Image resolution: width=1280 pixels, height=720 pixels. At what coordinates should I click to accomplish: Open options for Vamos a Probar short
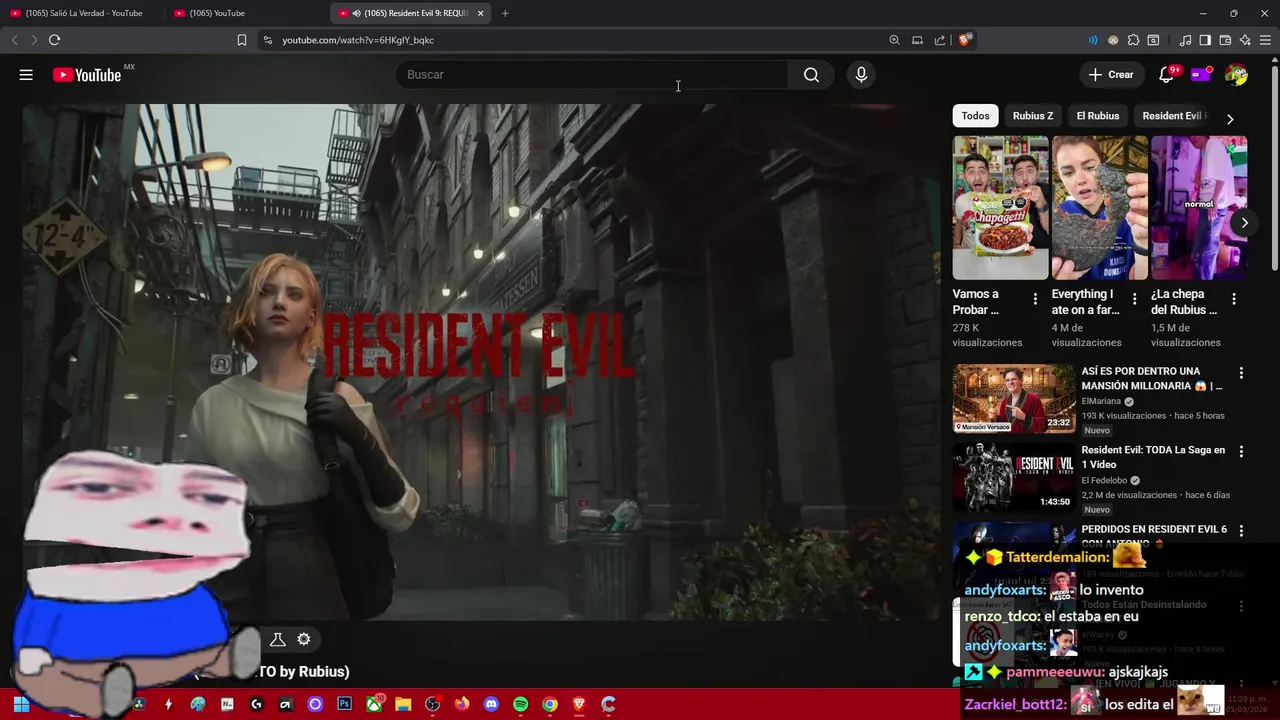tap(1035, 299)
